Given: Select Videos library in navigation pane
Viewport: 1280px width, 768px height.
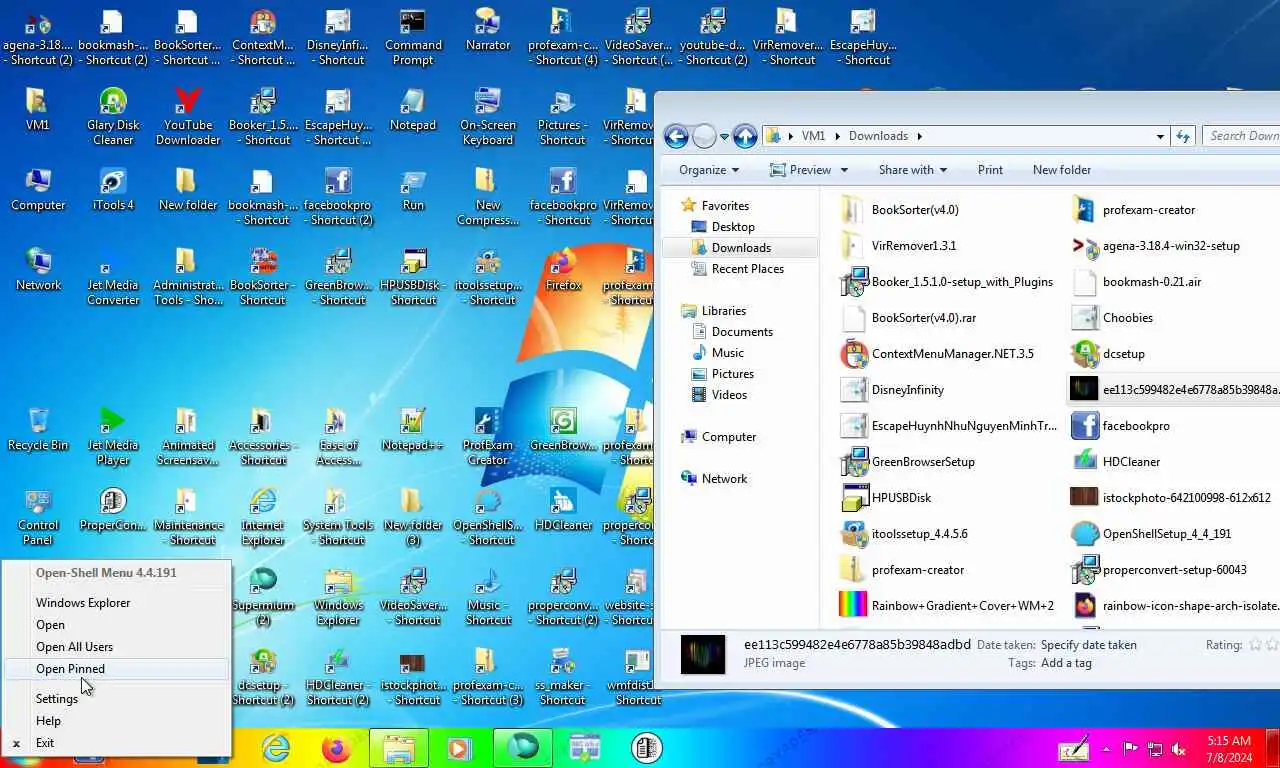Looking at the screenshot, I should [729, 395].
